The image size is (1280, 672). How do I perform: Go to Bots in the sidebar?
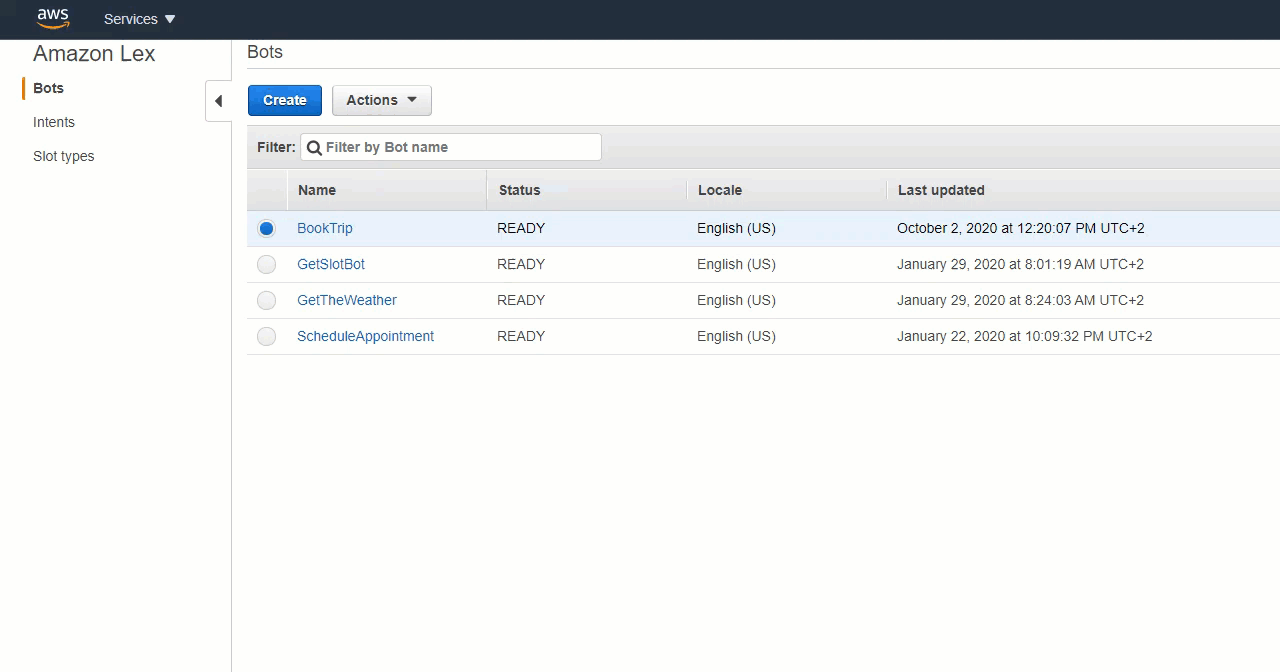click(x=48, y=88)
